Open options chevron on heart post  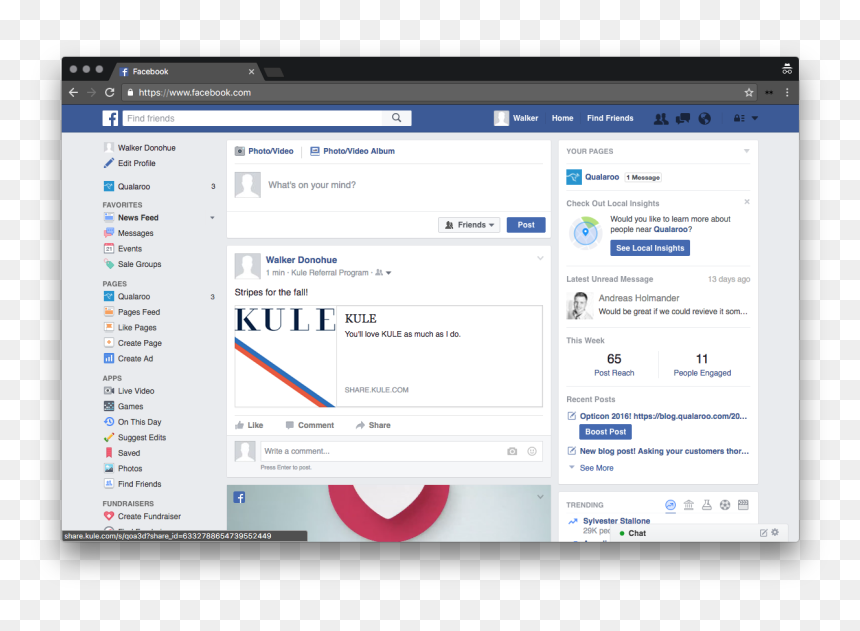540,497
